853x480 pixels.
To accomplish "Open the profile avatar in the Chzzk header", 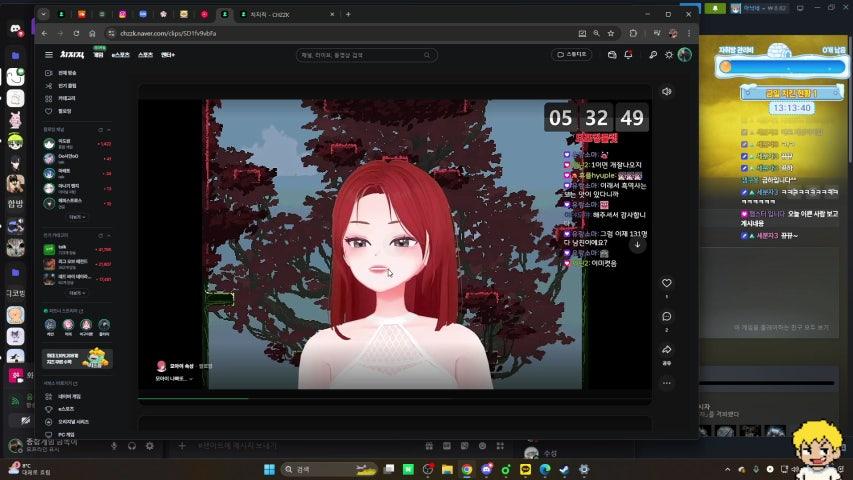I will click(x=685, y=54).
